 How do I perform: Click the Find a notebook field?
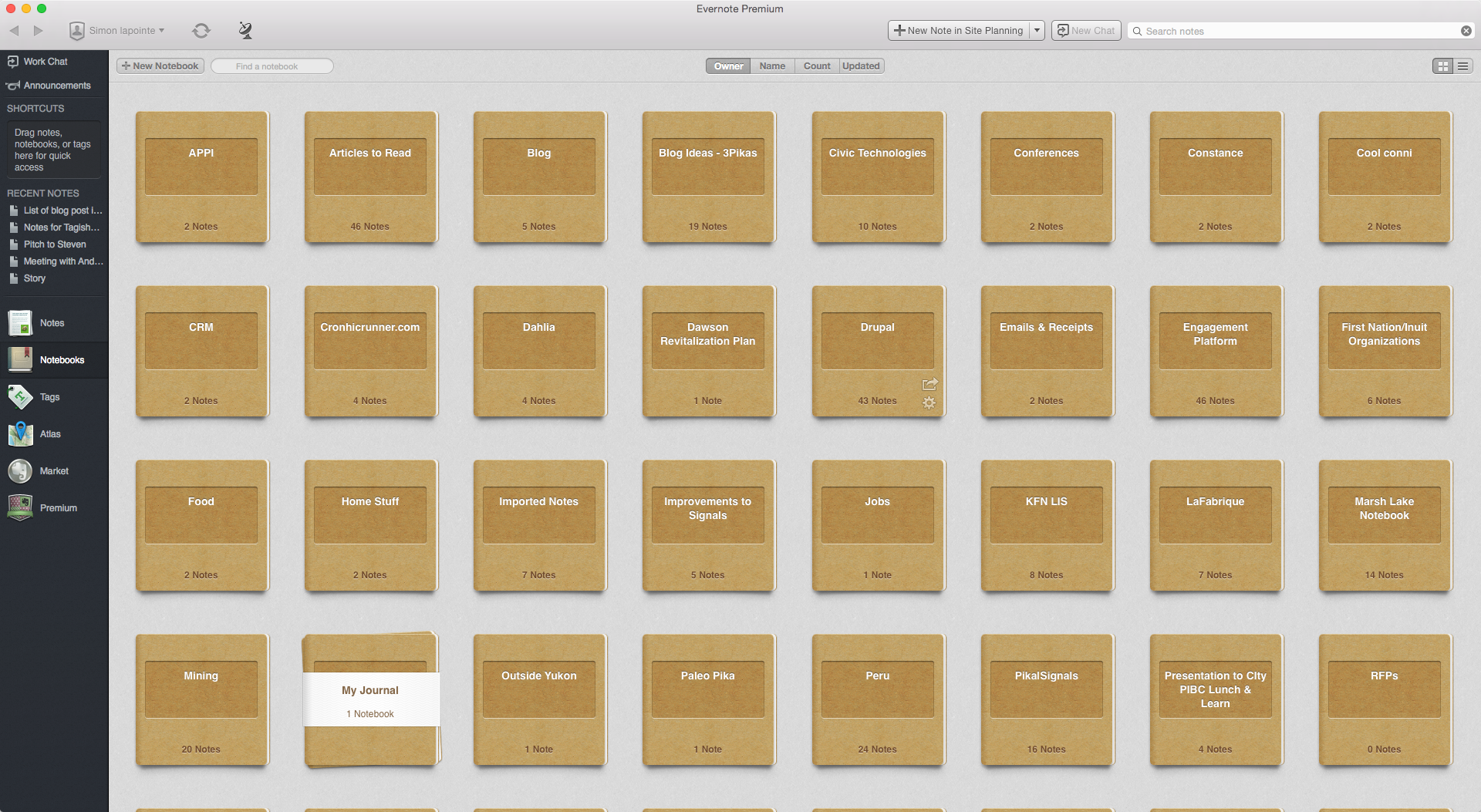tap(272, 66)
